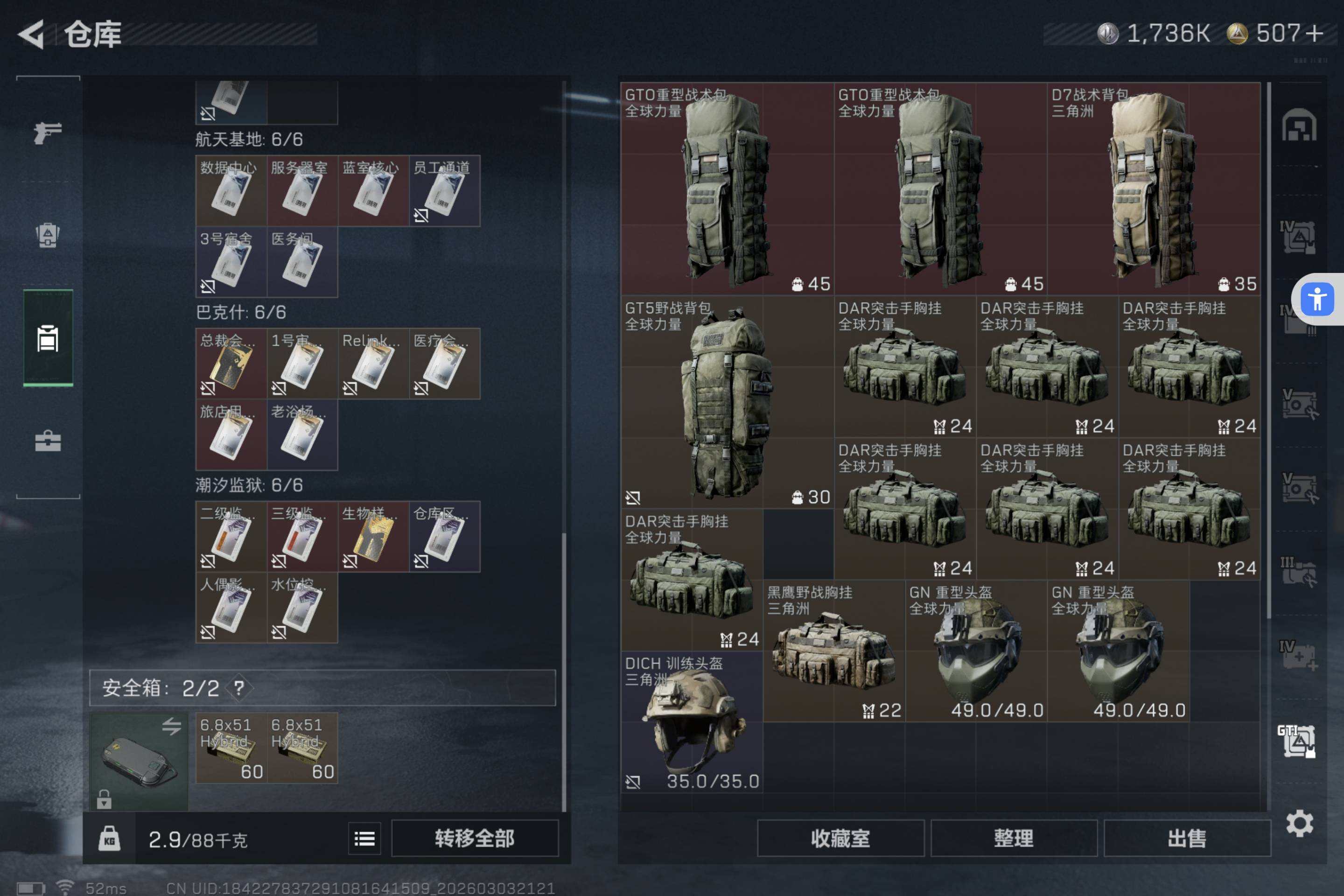Click the 转移全部 button
Screen dimensions: 1344x896
point(474,838)
